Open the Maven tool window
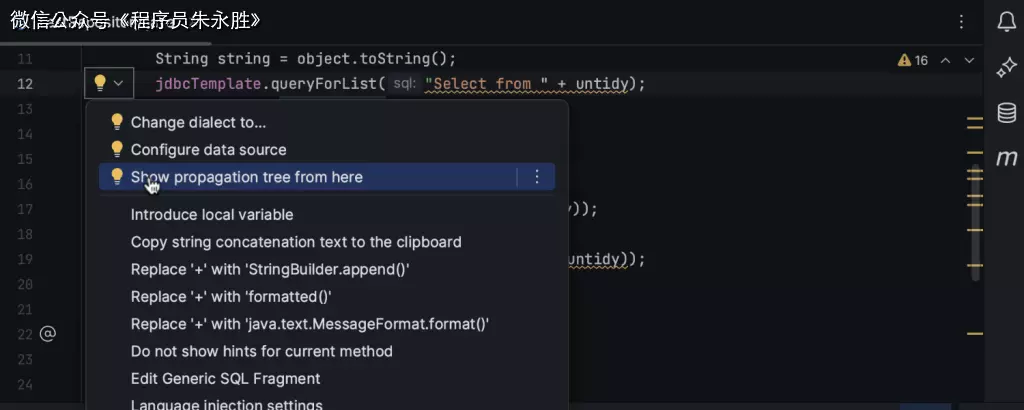The width and height of the screenshot is (1024, 410). pos(1007,158)
